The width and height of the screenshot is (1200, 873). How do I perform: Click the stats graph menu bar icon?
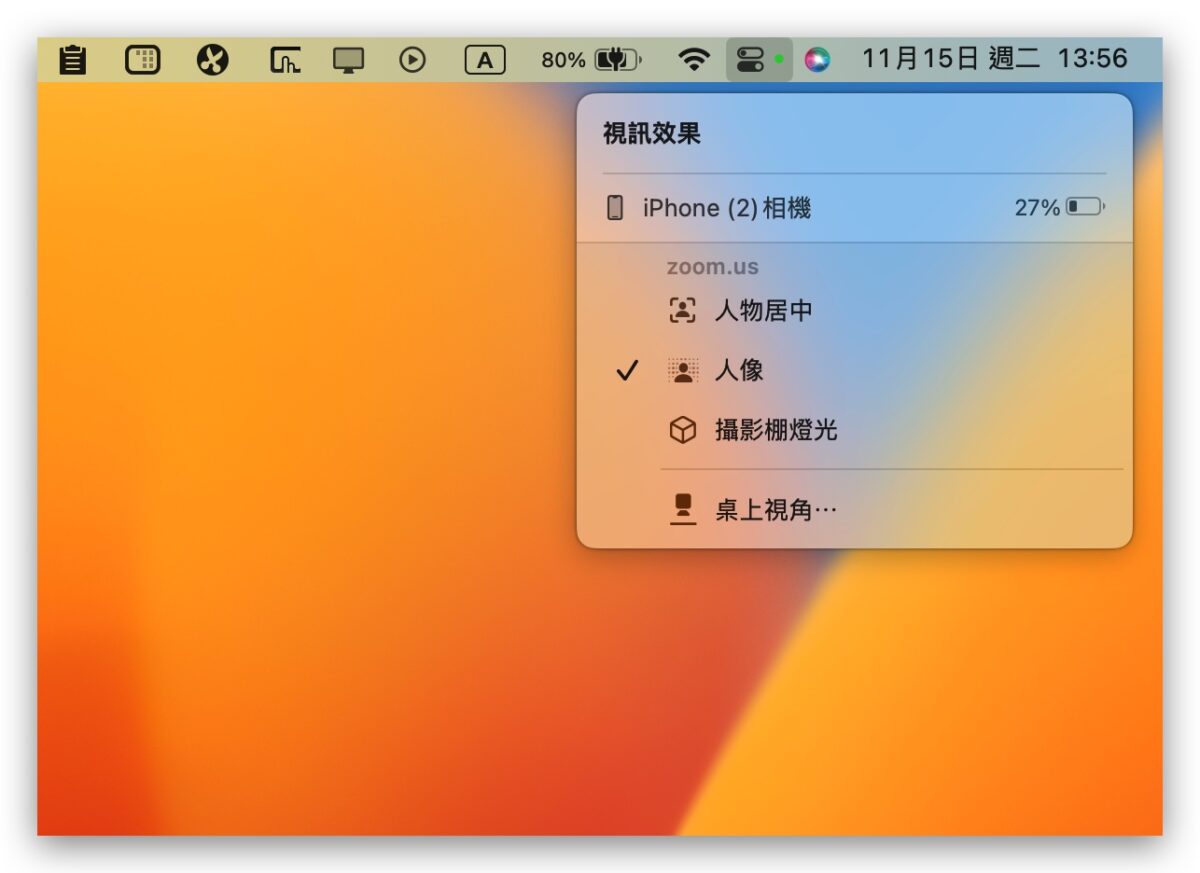[x=285, y=61]
